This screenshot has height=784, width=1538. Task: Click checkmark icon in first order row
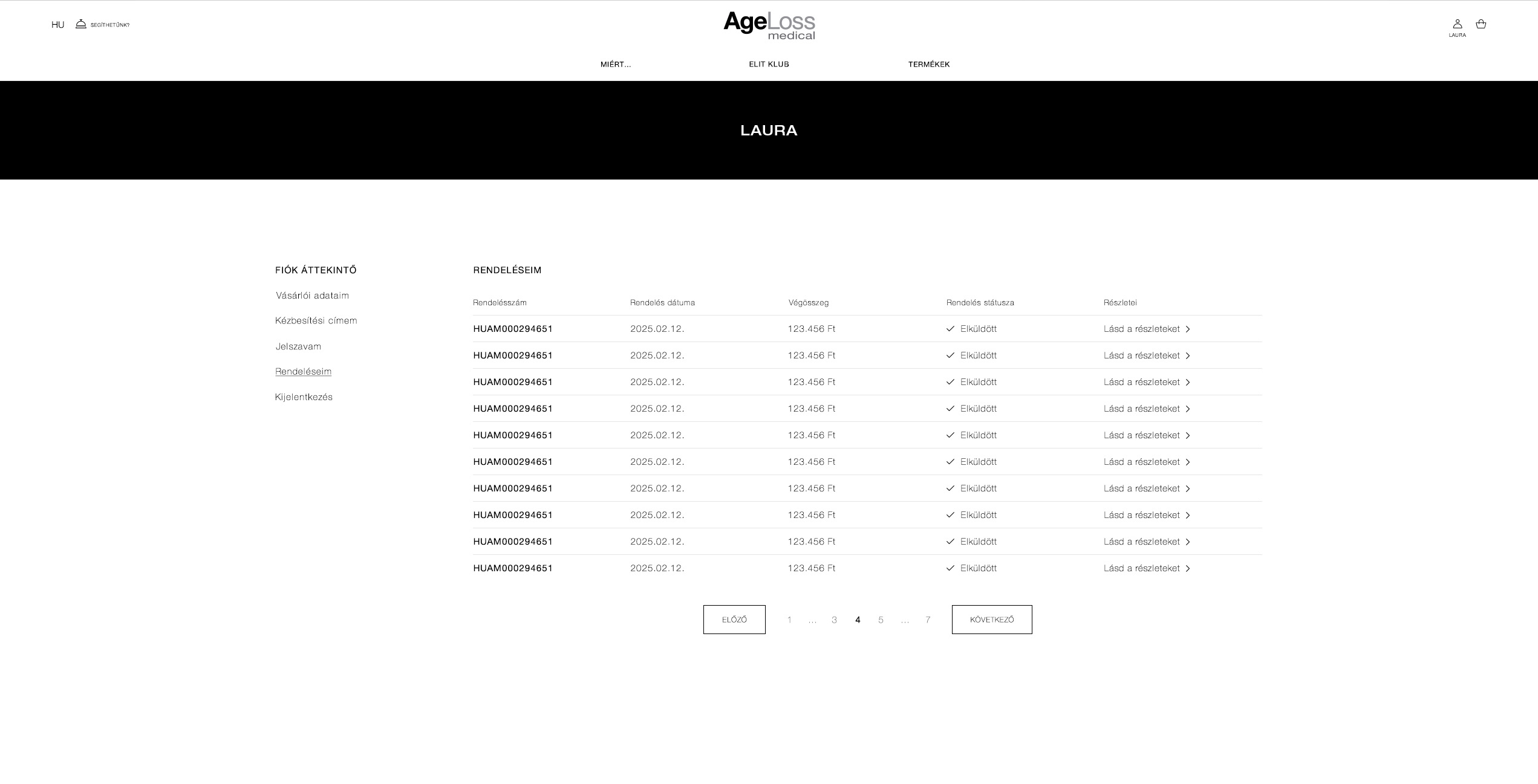click(x=950, y=329)
